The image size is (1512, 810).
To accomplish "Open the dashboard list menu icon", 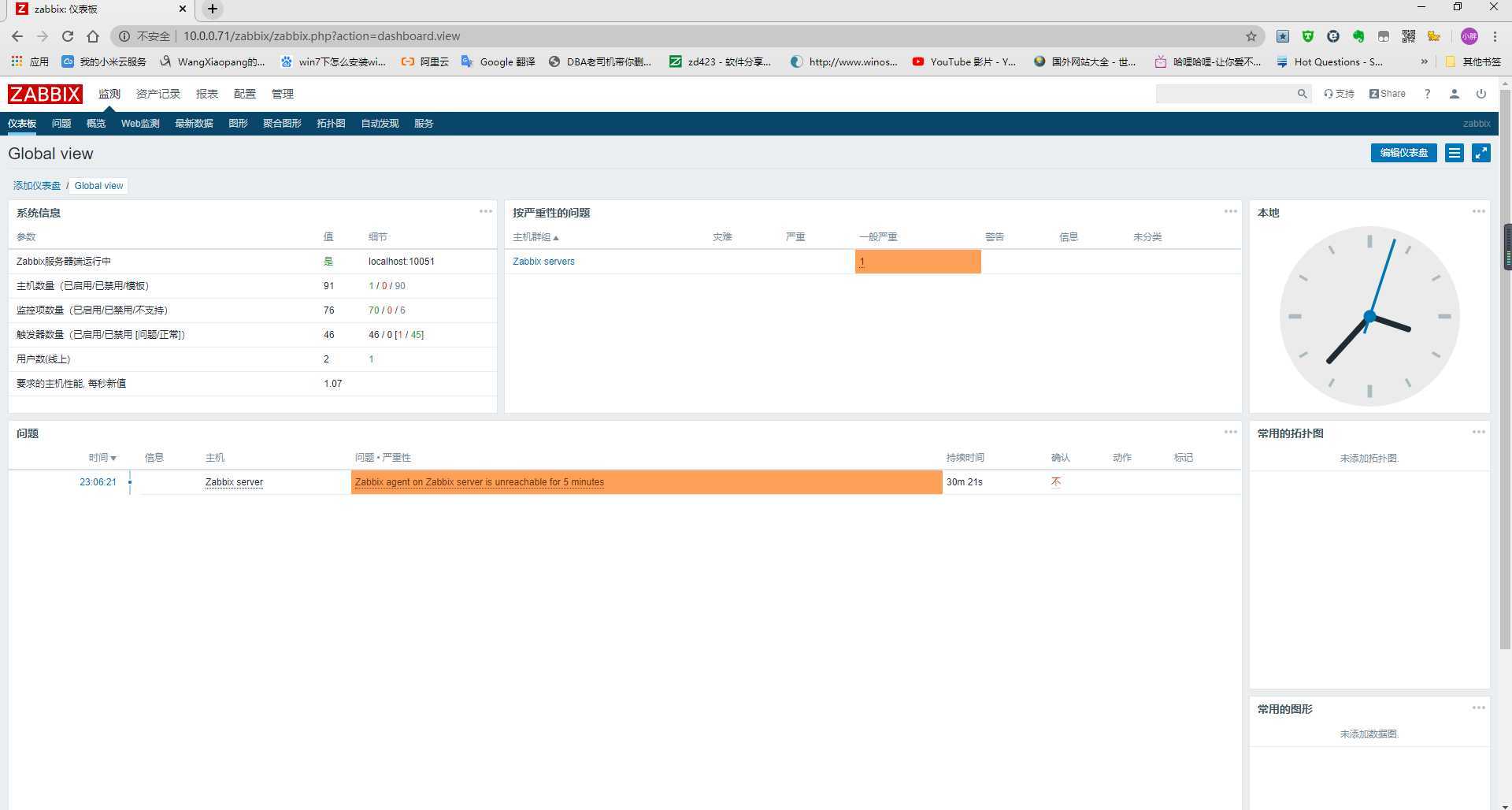I will coord(1454,153).
